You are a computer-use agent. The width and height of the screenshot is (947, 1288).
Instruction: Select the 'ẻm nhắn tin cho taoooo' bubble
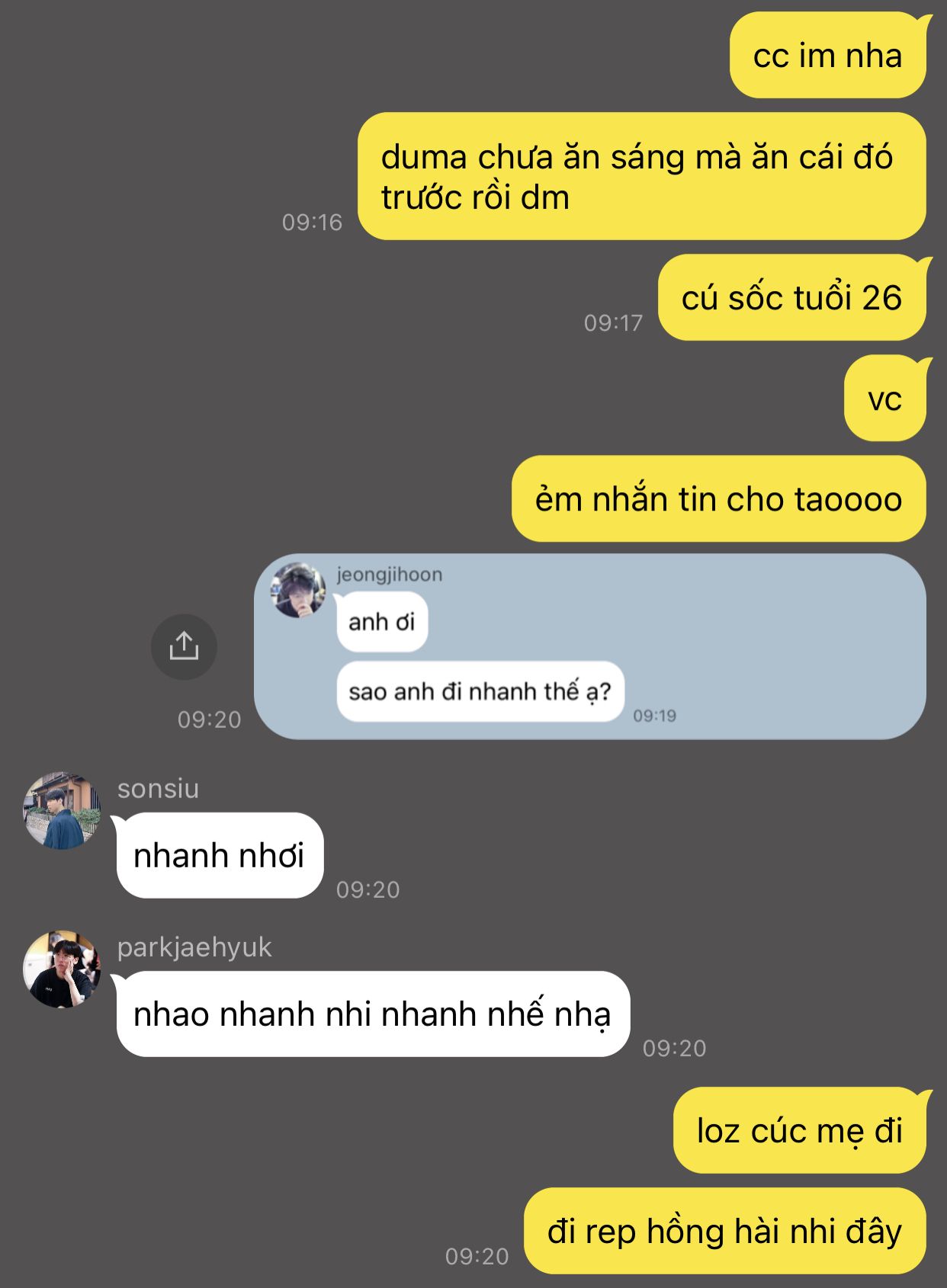tap(719, 498)
